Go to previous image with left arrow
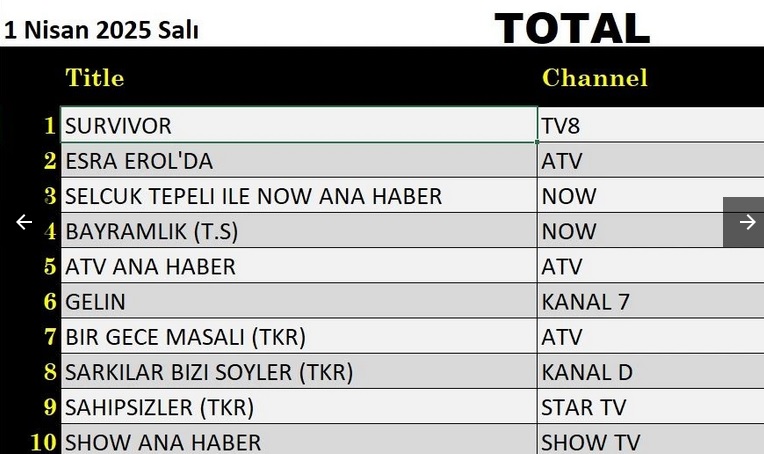This screenshot has width=764, height=454. click(24, 222)
